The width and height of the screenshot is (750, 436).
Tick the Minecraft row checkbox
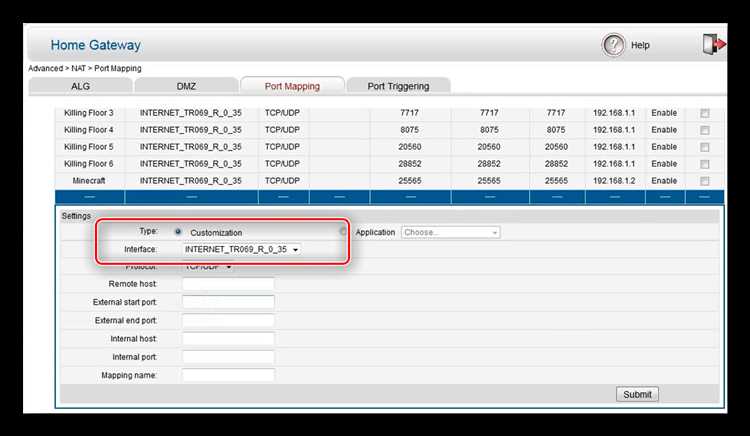[x=705, y=181]
